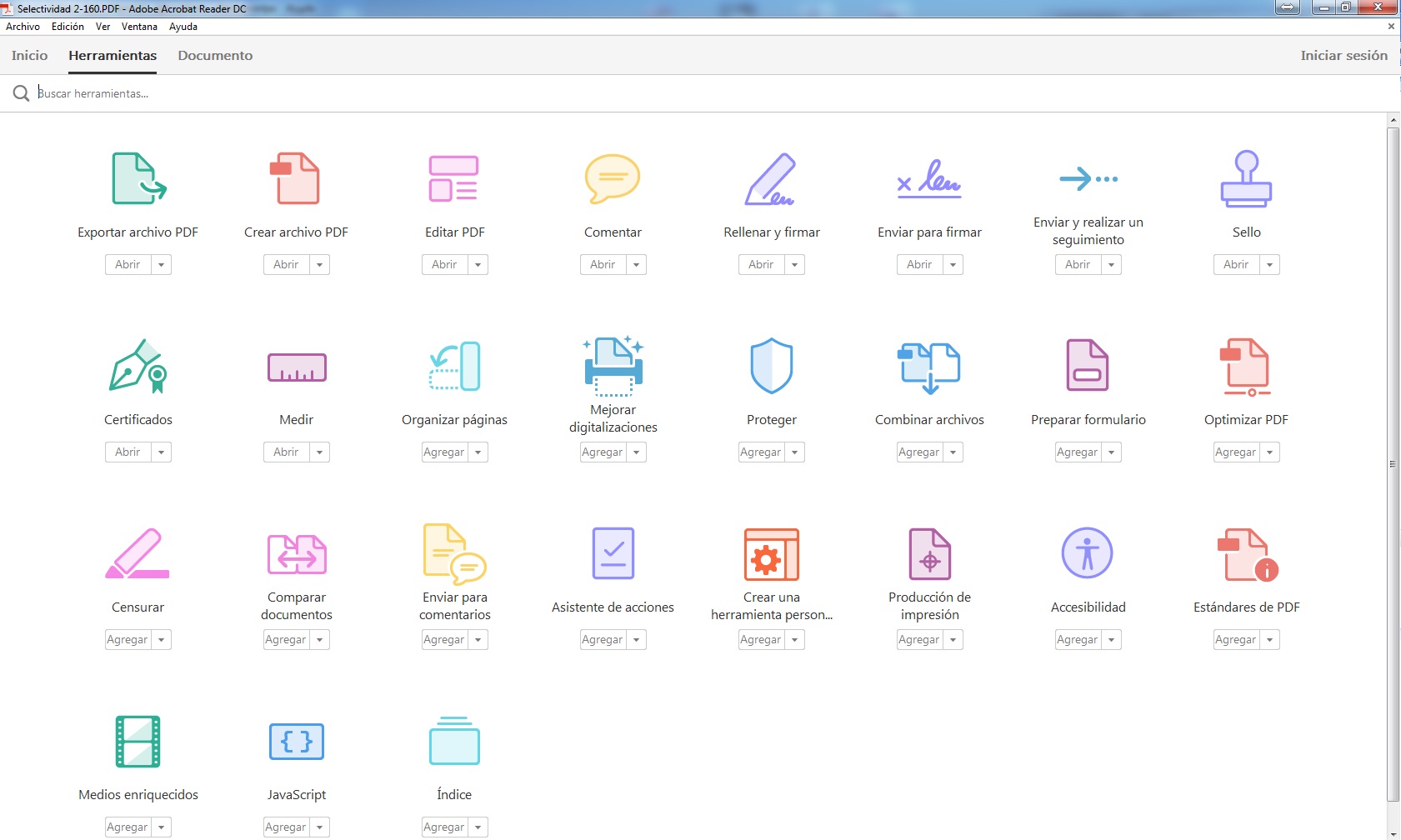Click the Sello stamp icon

1246,178
